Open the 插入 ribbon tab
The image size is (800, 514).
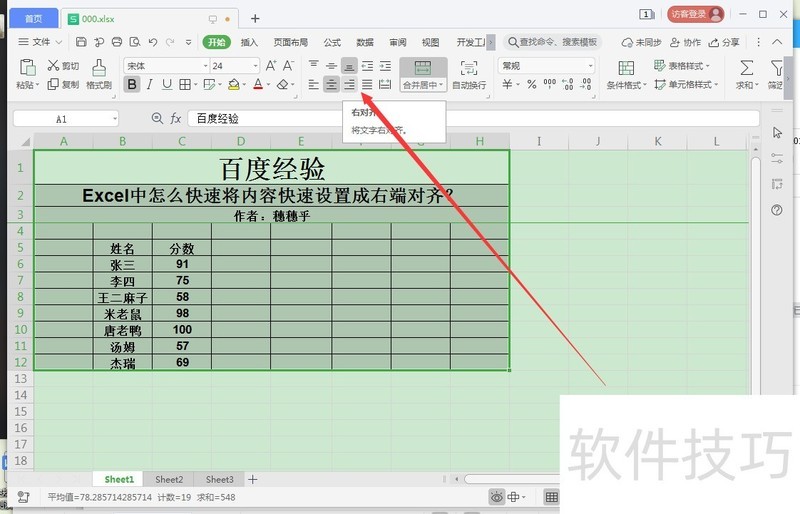click(x=249, y=42)
